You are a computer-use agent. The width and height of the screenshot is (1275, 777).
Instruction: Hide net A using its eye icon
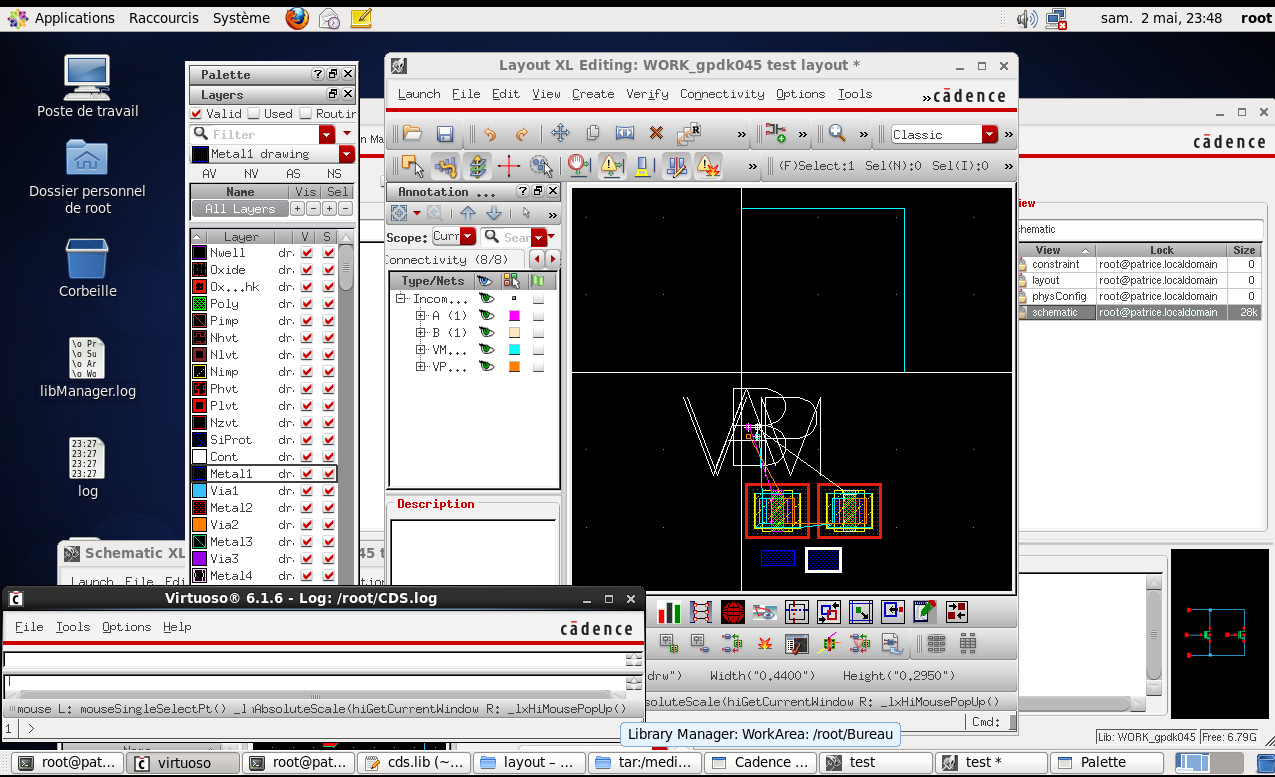tap(486, 316)
